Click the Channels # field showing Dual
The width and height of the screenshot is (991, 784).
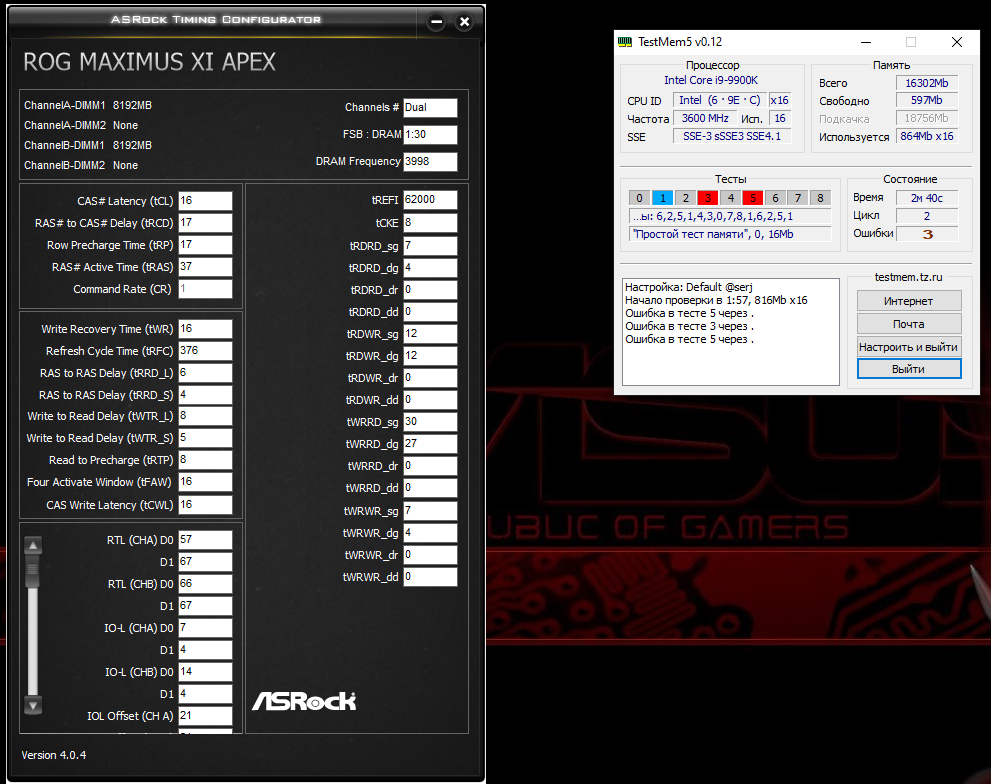point(430,107)
